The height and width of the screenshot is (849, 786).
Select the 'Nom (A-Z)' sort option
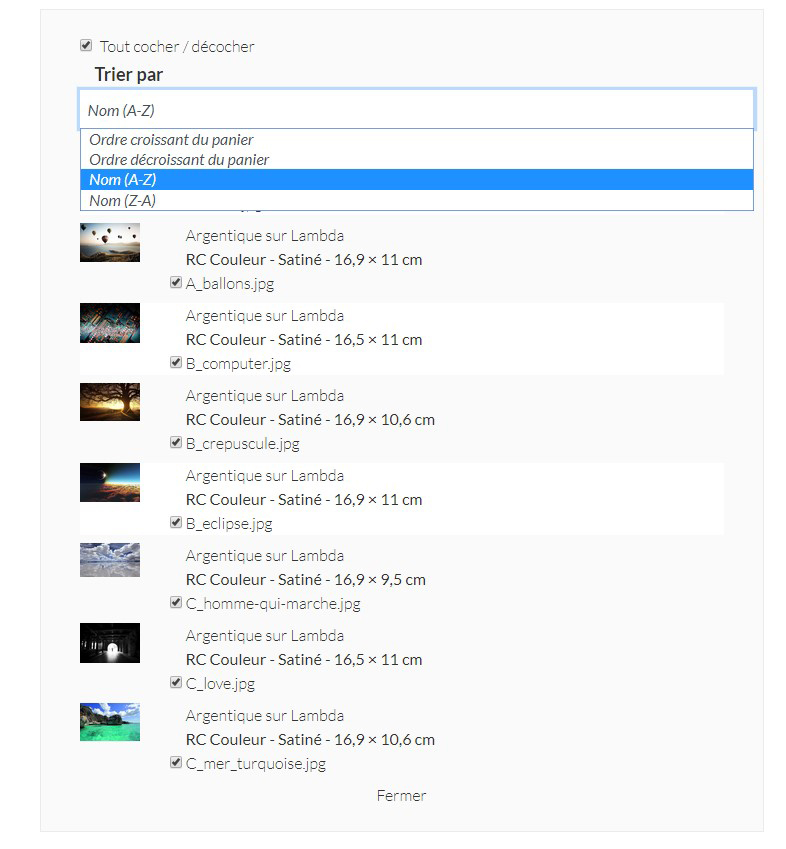122,180
